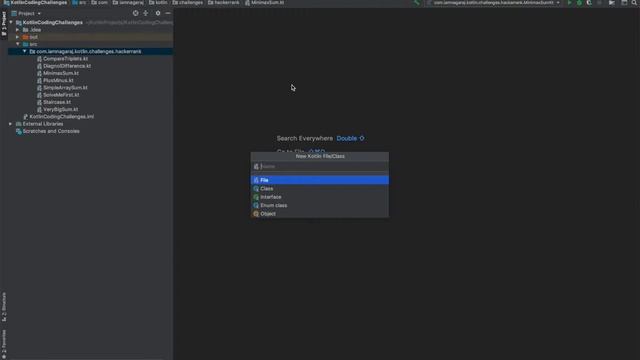Image resolution: width=640 pixels, height=360 pixels.
Task: Collapse the hackerrank package node
Action: point(24,51)
